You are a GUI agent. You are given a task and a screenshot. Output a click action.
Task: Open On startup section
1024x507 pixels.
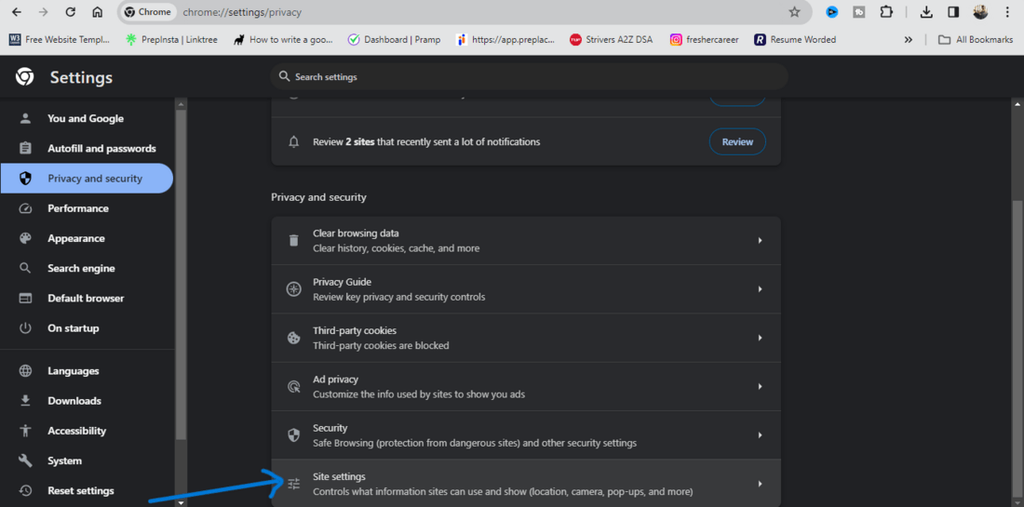pos(87,328)
